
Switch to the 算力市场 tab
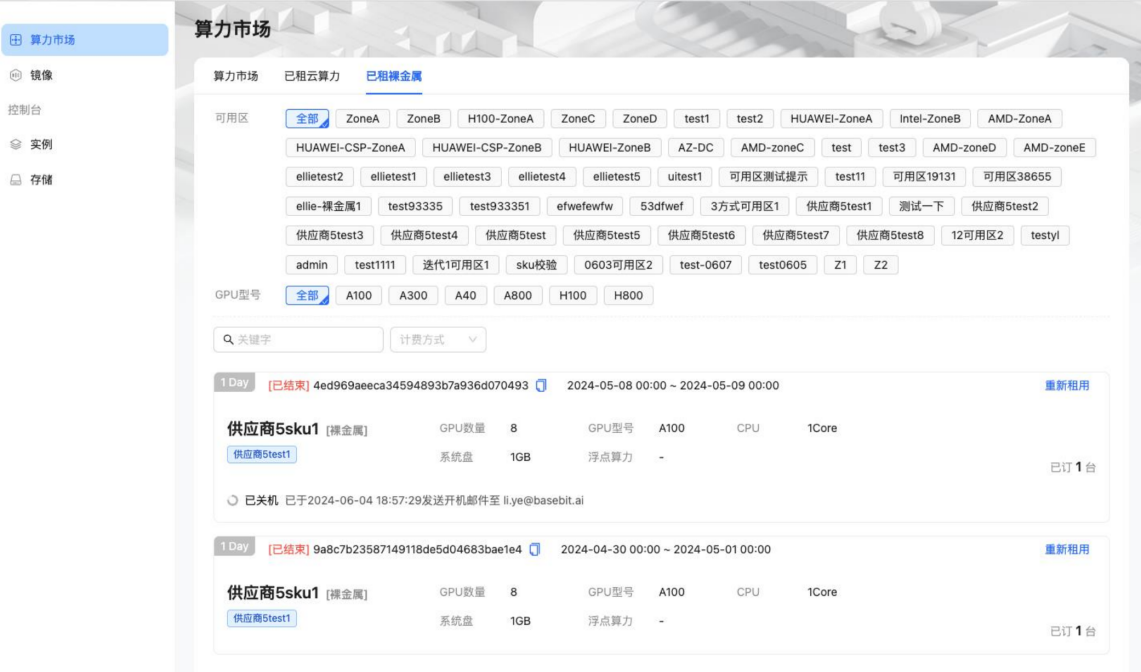(x=236, y=76)
